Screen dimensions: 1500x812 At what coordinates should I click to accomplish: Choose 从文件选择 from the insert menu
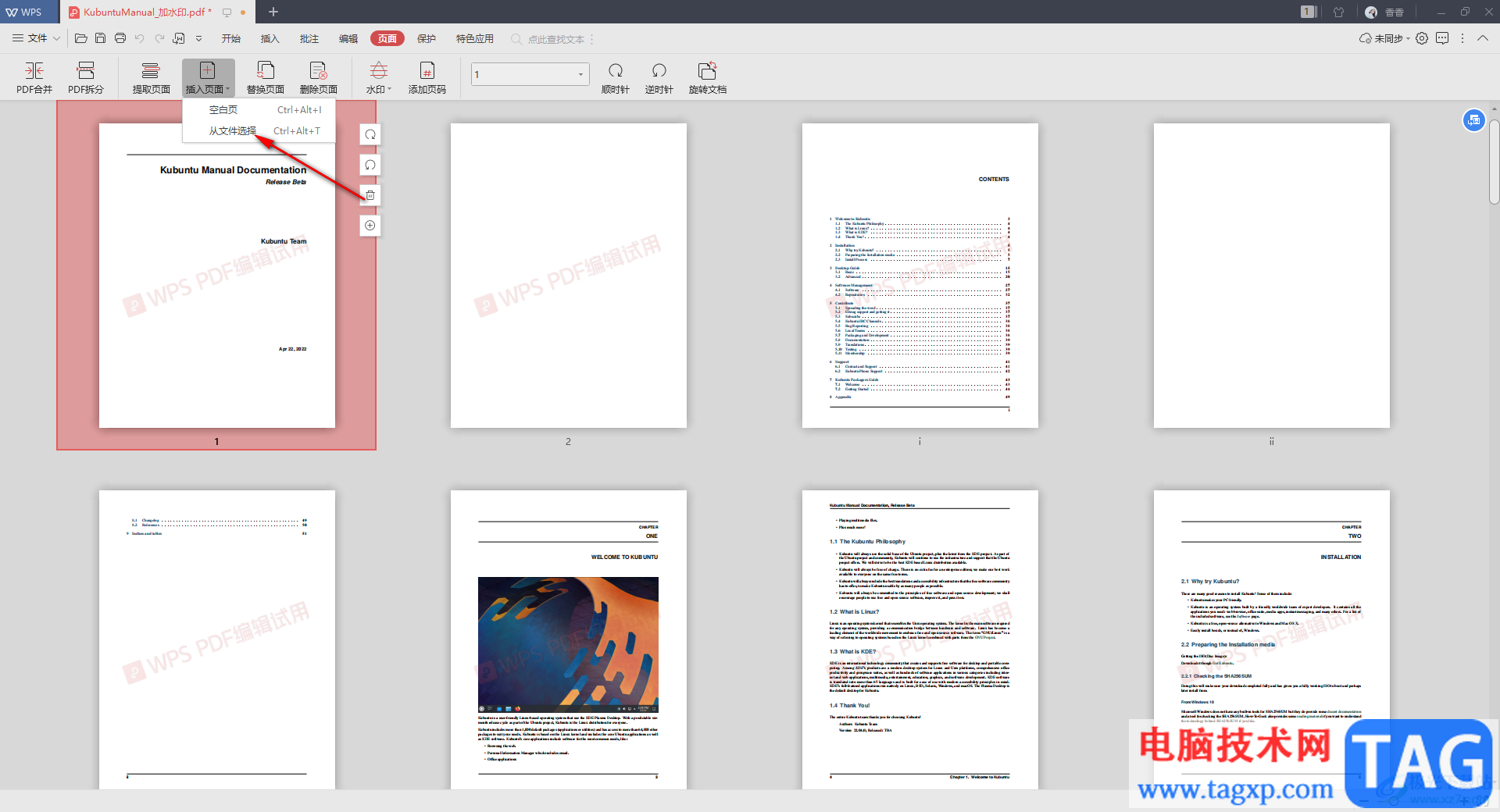point(259,131)
